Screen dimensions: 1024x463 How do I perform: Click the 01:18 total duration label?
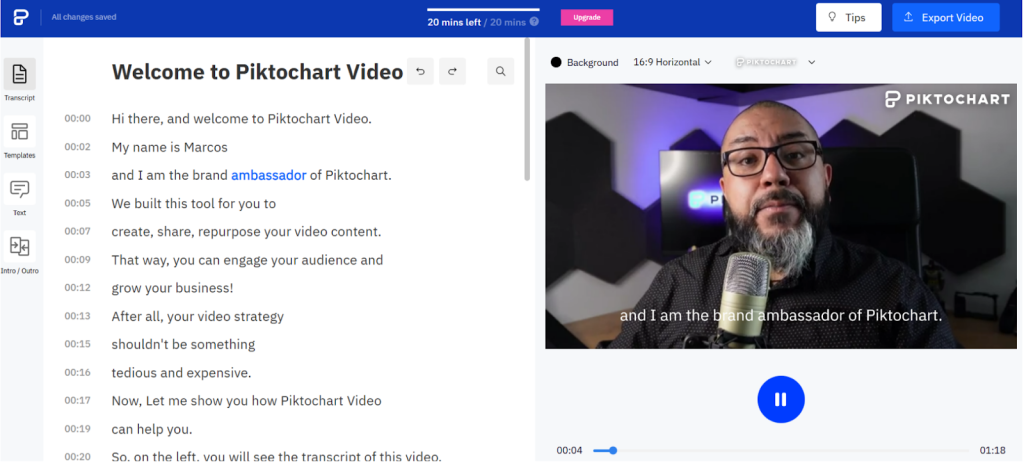[992, 451]
